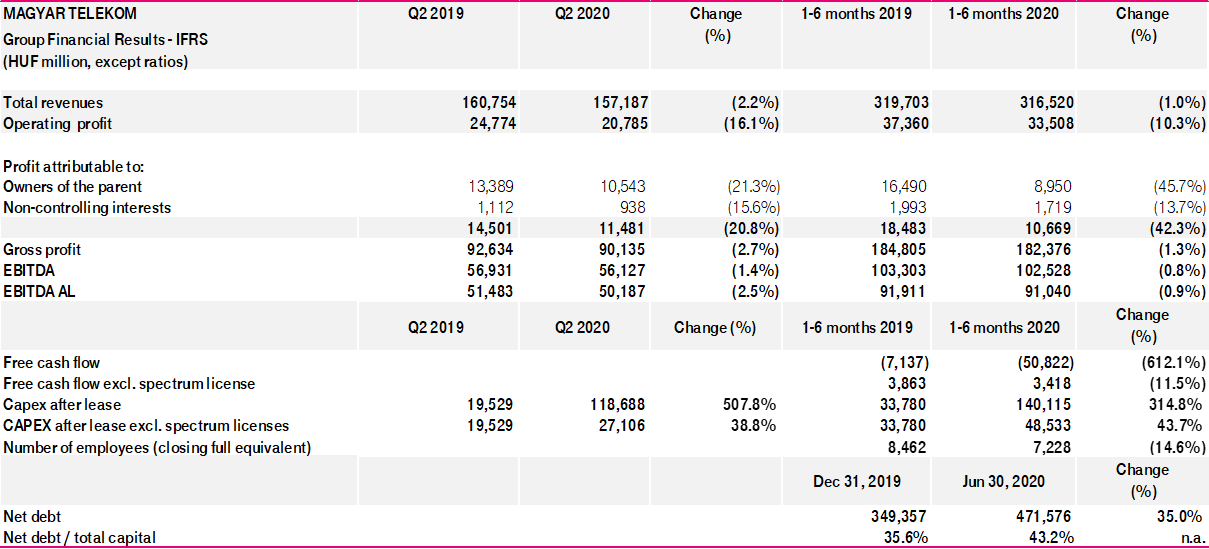Click the EBITDA AL row label
Viewport: 1209px width, 549px height.
click(38, 291)
